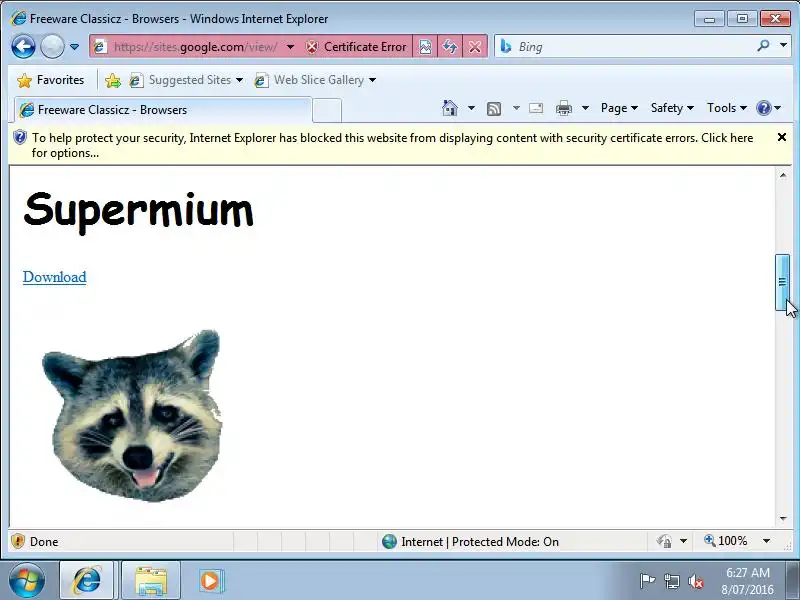Click the scroll up arrow
The image size is (800, 600).
click(x=783, y=176)
